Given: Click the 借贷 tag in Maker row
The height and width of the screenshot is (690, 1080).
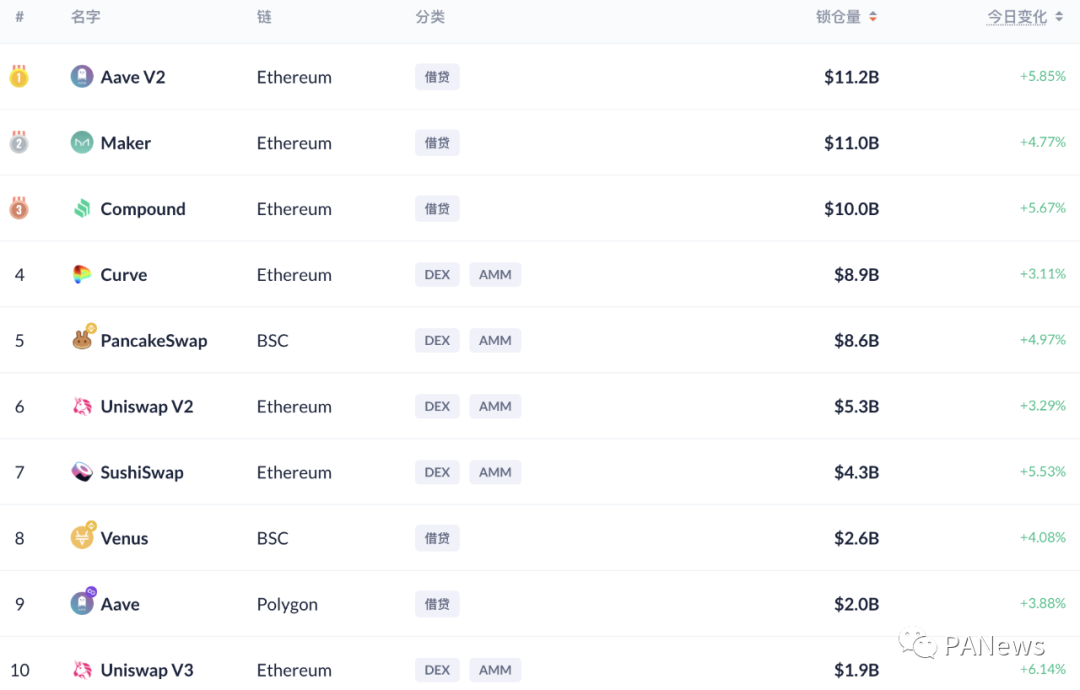Looking at the screenshot, I should (x=437, y=143).
